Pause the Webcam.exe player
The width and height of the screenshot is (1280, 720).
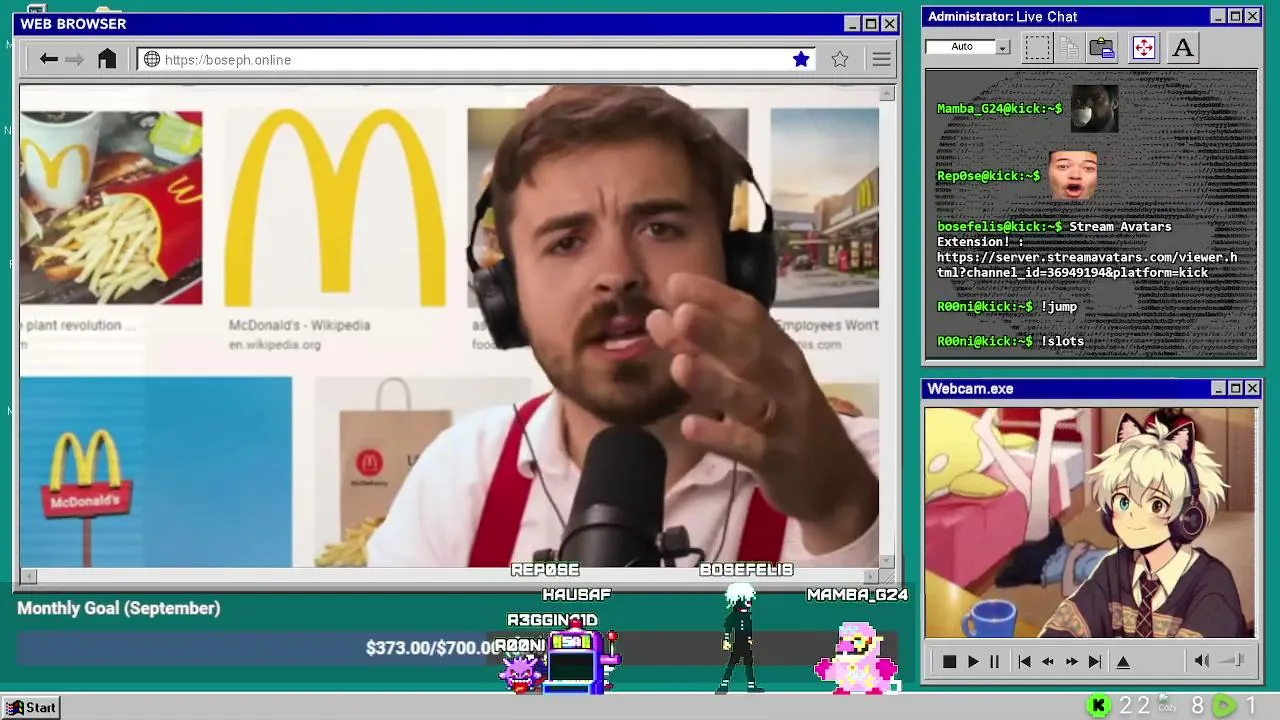[x=995, y=661]
